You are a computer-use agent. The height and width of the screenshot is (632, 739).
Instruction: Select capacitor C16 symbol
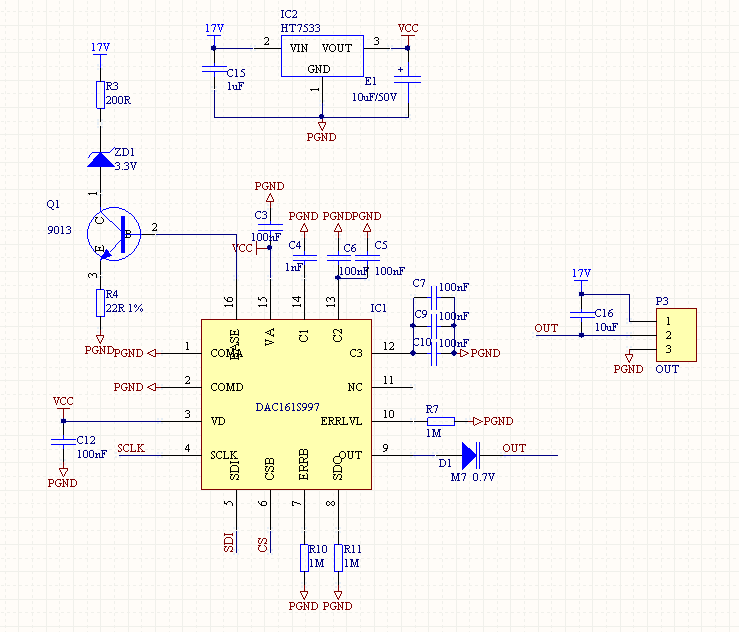582,315
